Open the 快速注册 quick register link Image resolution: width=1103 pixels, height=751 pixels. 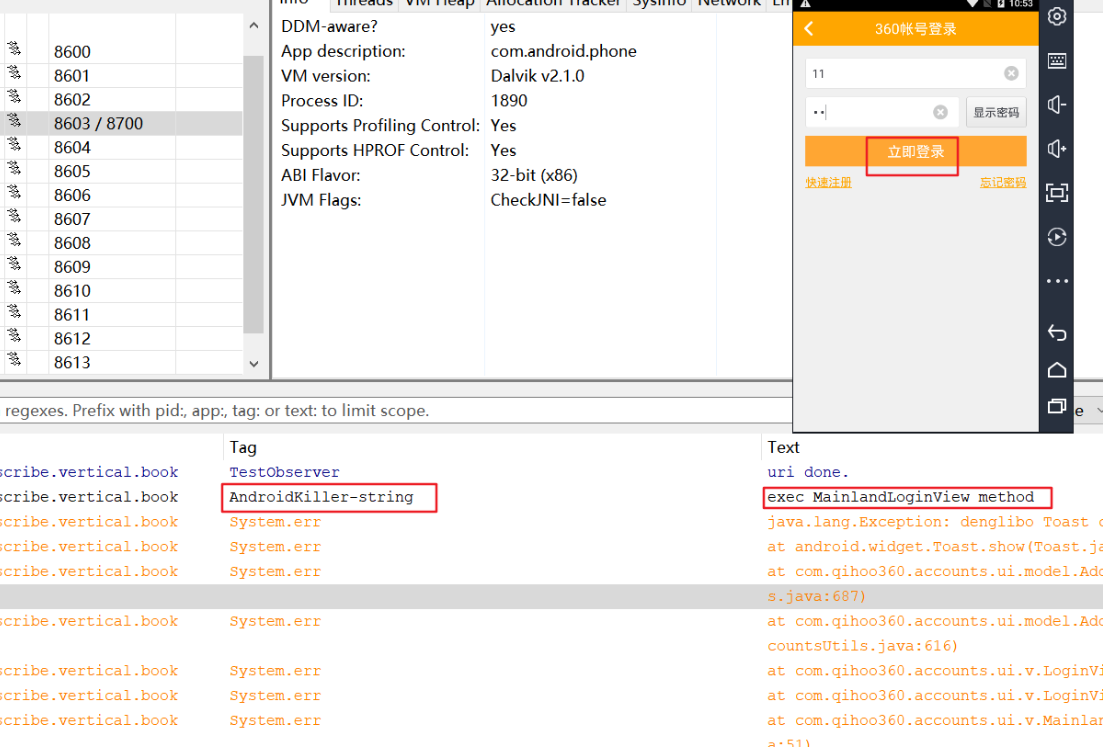pos(828,183)
